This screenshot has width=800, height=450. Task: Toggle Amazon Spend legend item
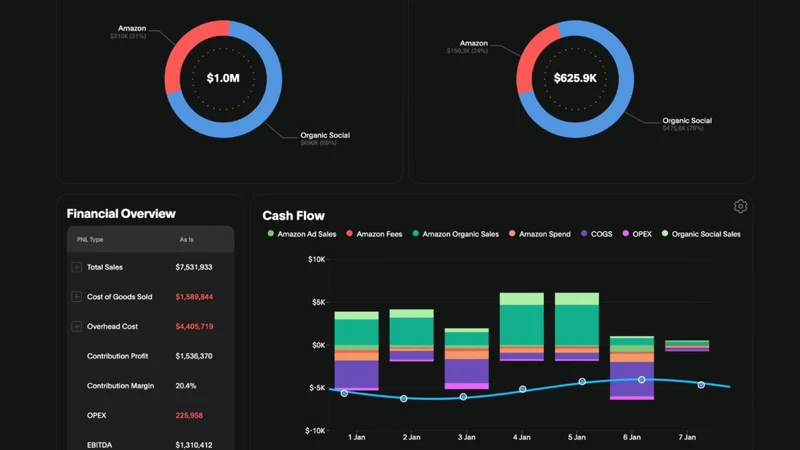[539, 234]
